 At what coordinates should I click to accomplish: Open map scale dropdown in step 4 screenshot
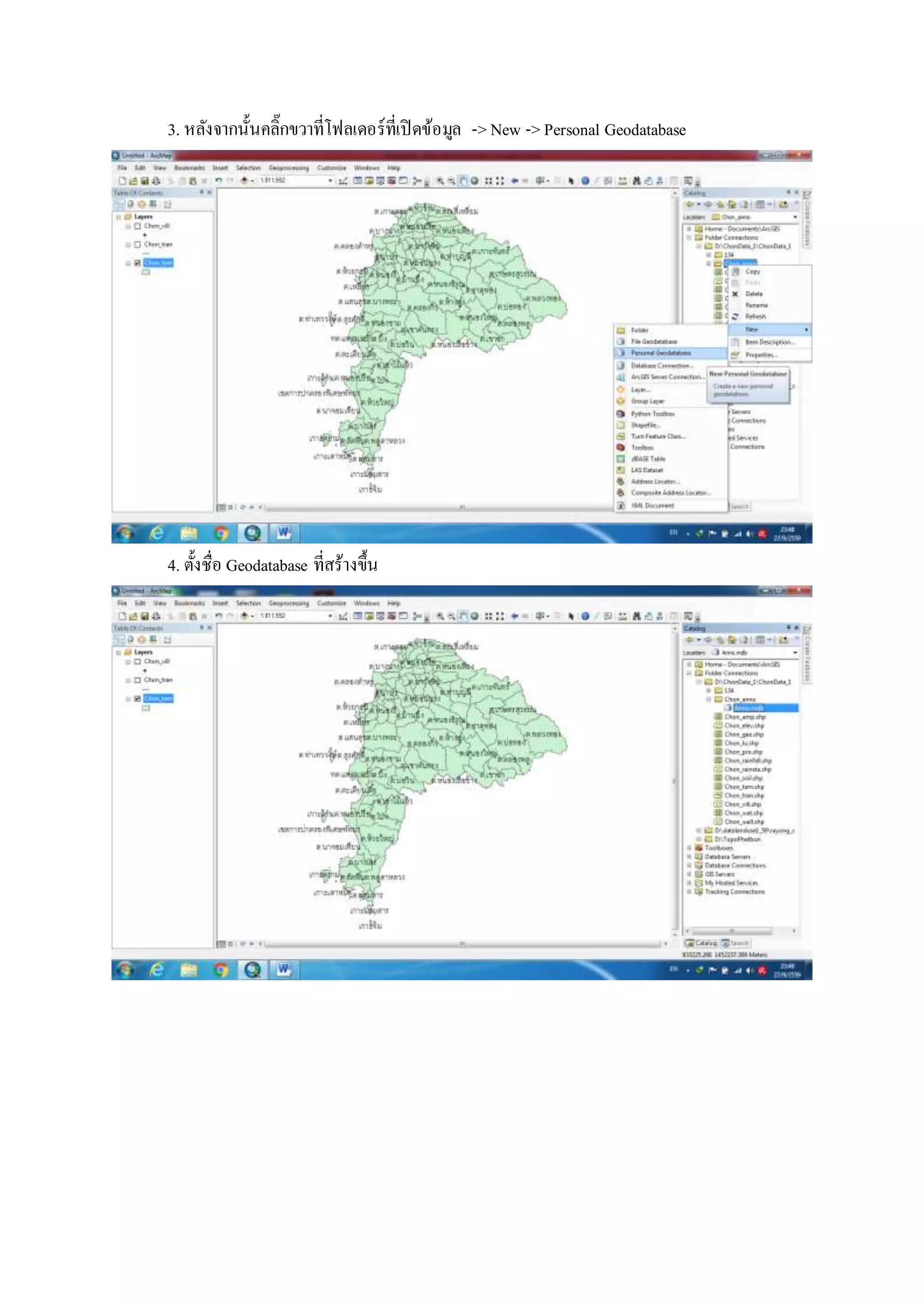[x=330, y=616]
